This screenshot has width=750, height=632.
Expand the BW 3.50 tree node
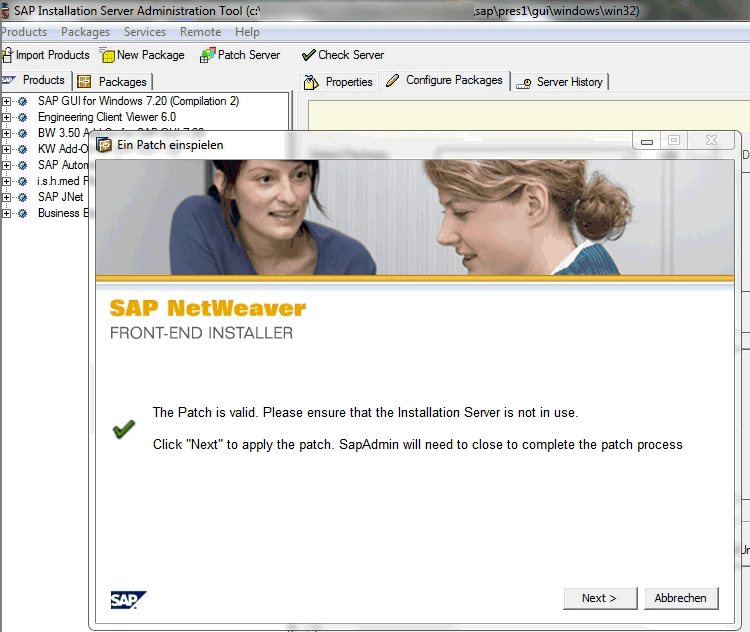[x=6, y=133]
